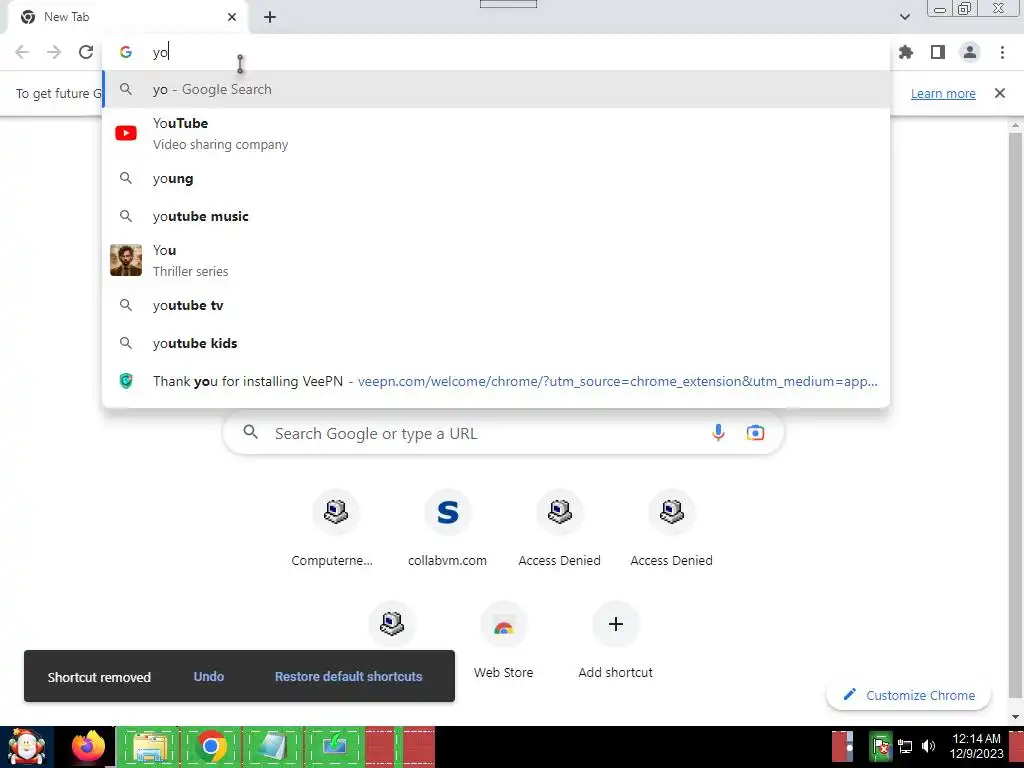This screenshot has width=1024, height=768.
Task: Pick the 'youtube tv' suggestion
Action: (496, 305)
